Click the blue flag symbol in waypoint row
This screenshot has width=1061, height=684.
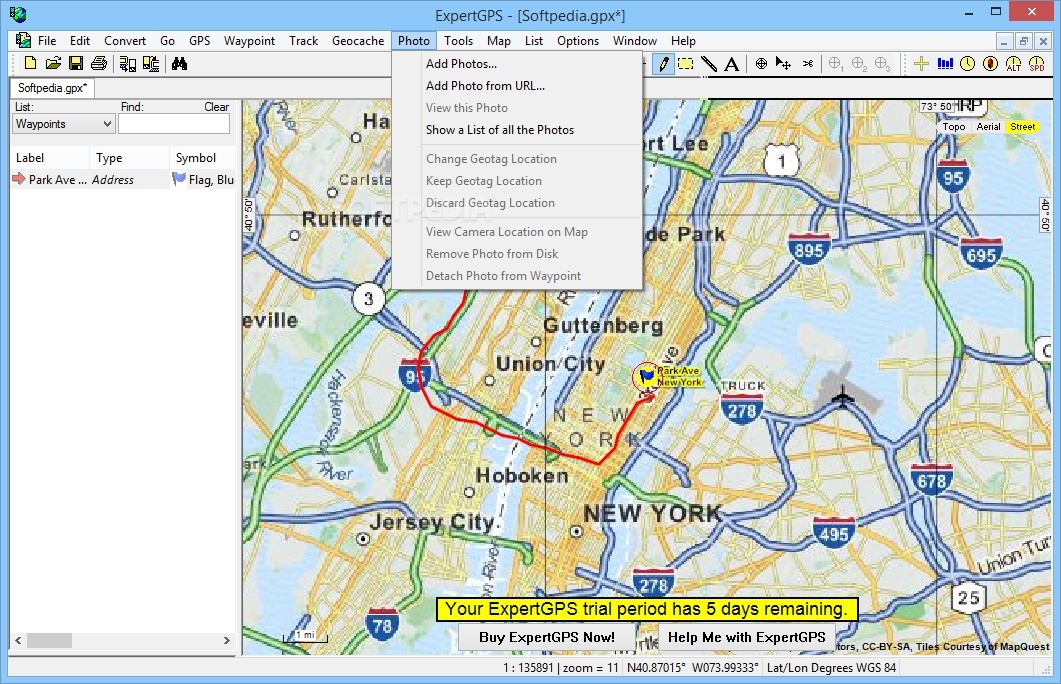click(179, 179)
